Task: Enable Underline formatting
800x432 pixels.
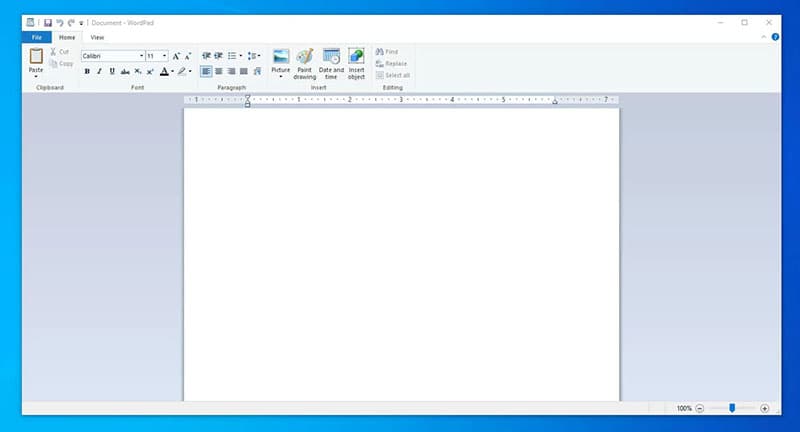Action: coord(111,72)
